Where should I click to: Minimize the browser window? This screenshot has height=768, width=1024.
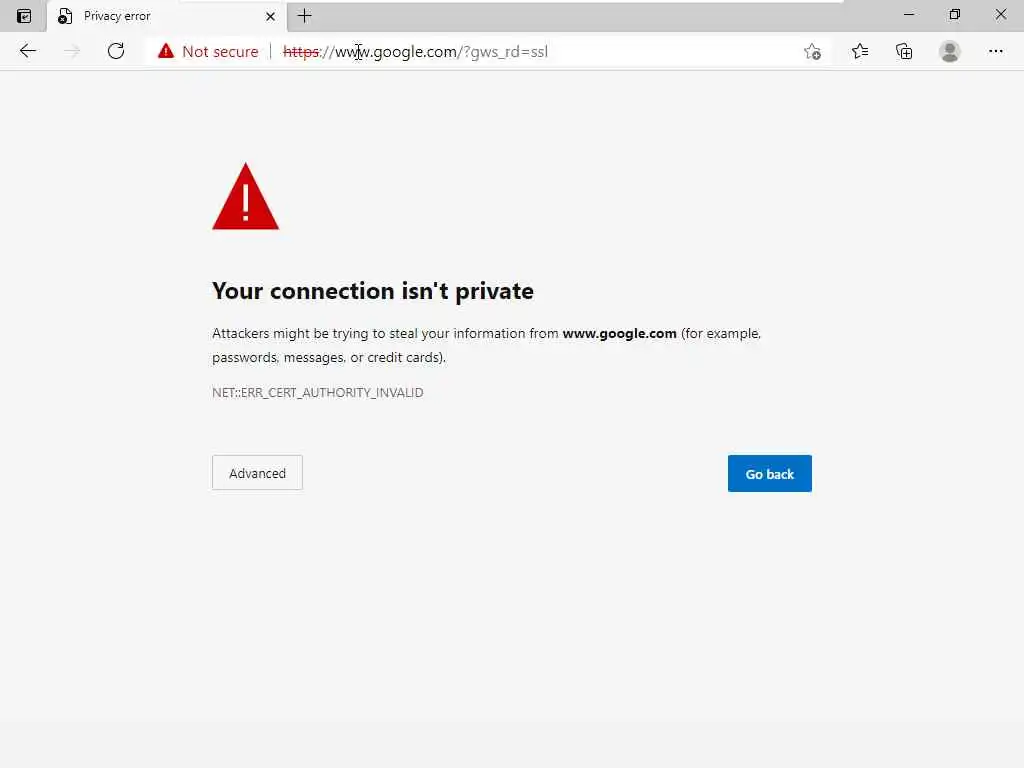point(909,15)
